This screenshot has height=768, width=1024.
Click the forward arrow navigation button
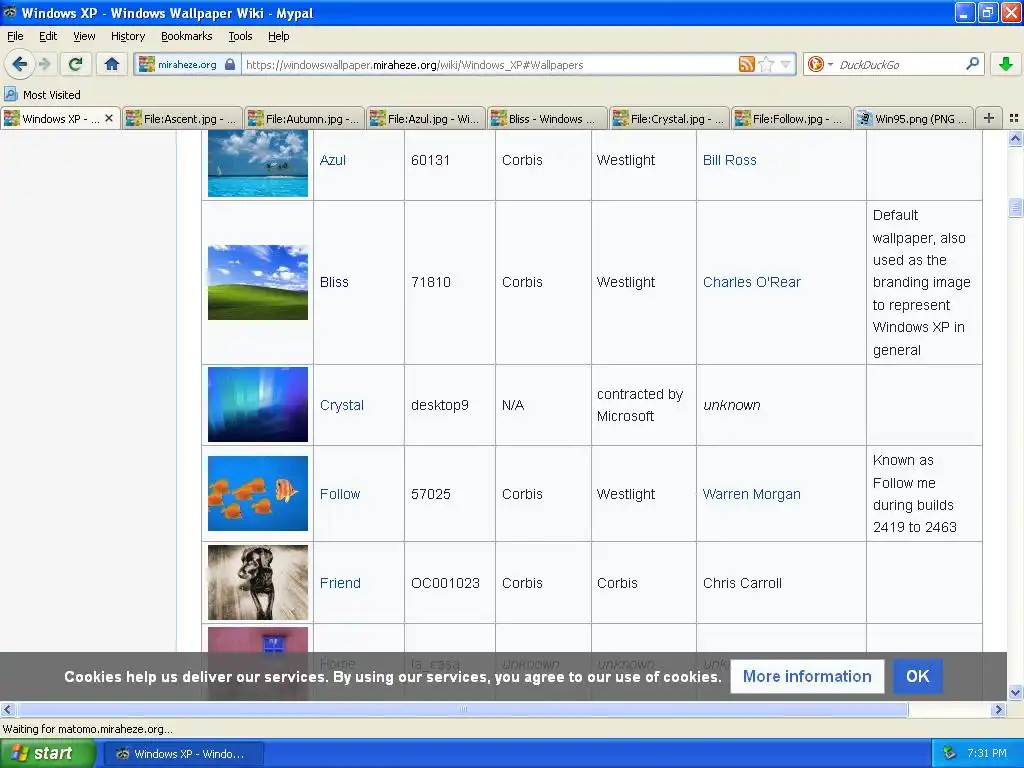click(44, 64)
